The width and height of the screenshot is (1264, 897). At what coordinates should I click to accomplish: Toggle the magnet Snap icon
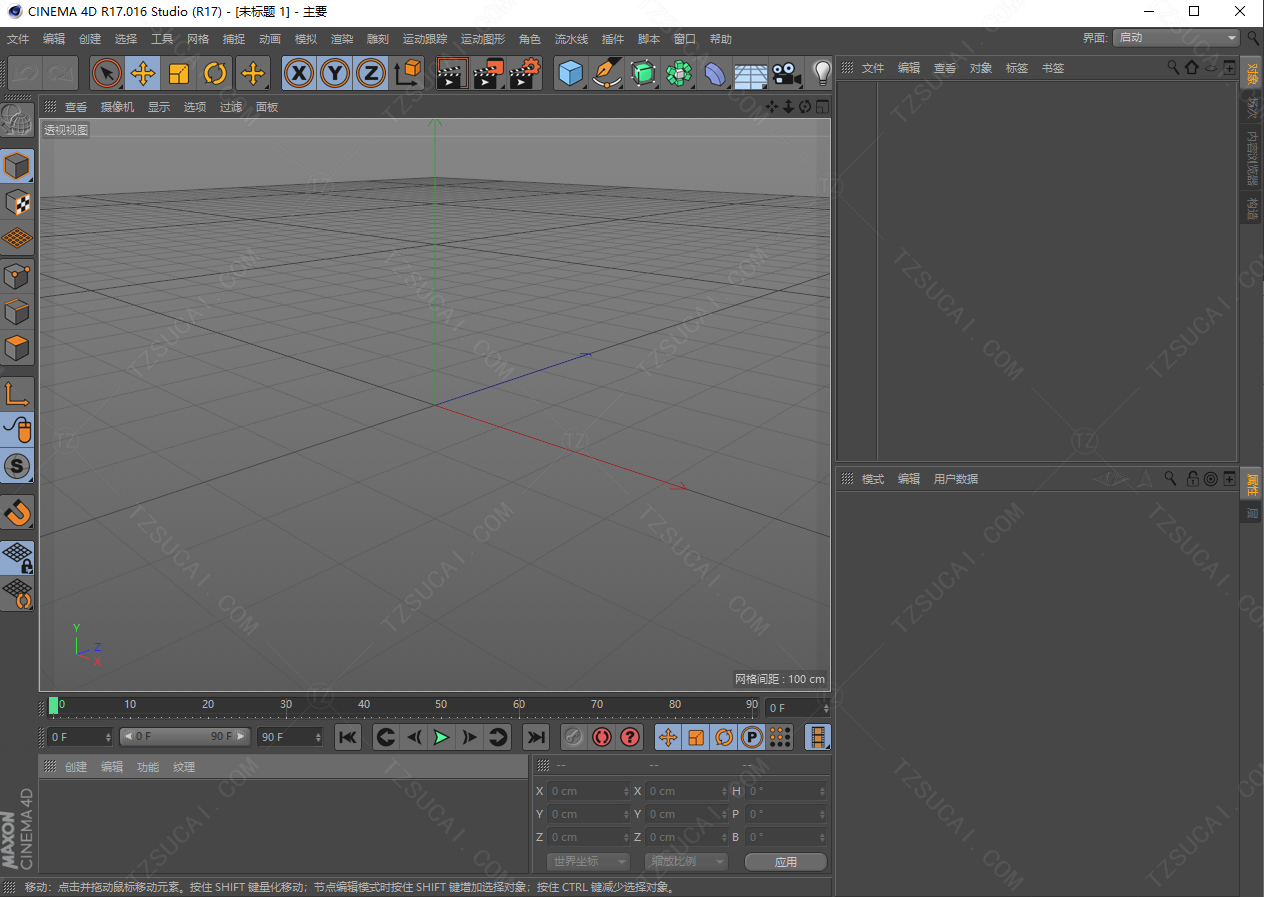pos(17,512)
